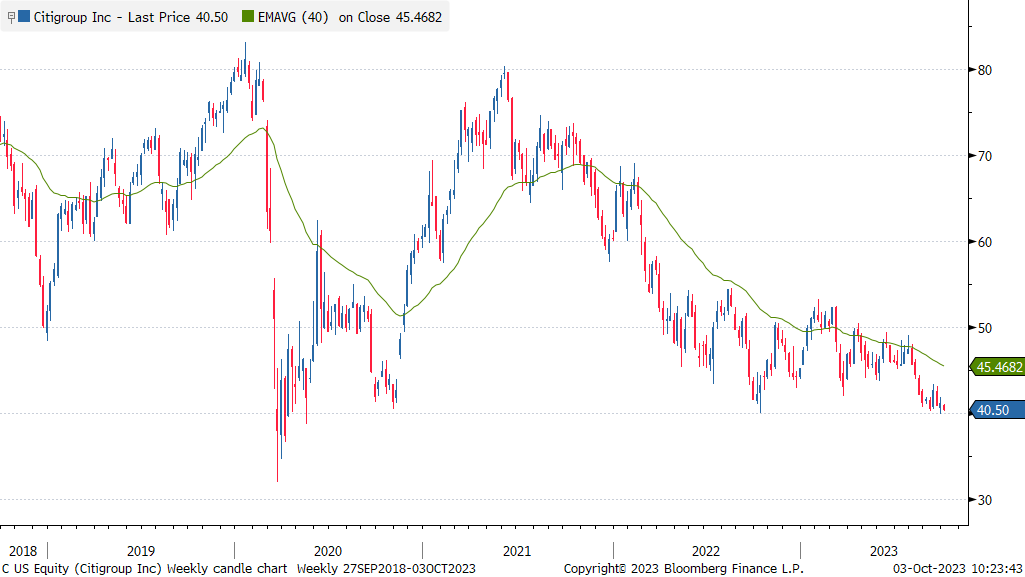Click the blue Citigroup legend swatch
The image size is (1025, 577).
(24, 17)
